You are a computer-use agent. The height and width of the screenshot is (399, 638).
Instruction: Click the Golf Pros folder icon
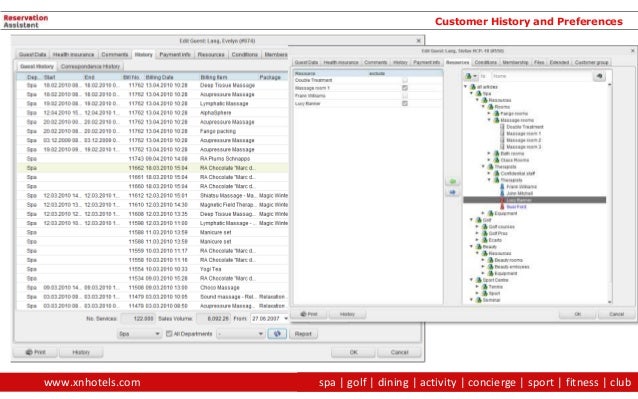point(485,233)
